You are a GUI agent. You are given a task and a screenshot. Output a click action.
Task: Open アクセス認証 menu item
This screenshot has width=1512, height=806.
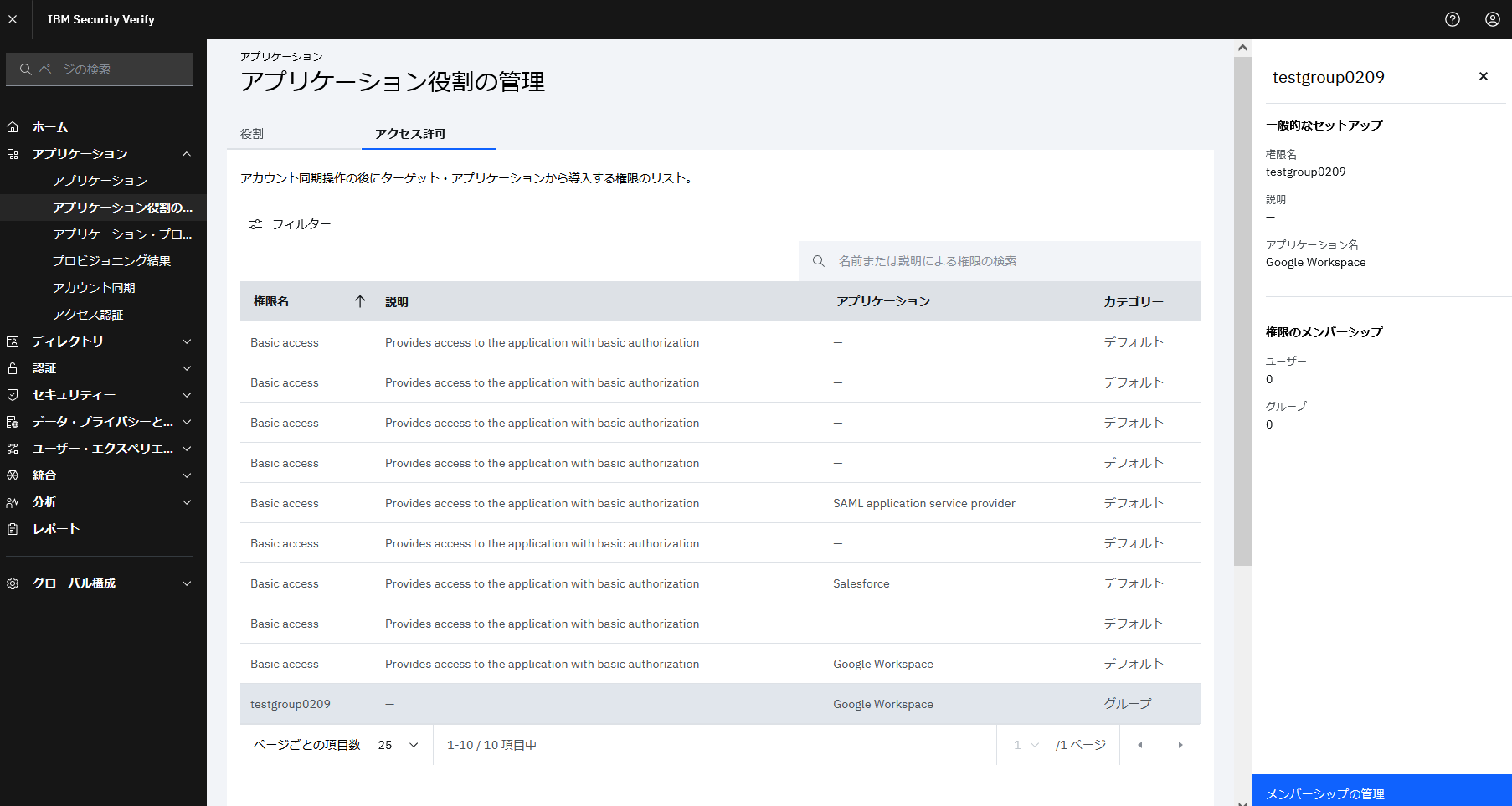pyautogui.click(x=103, y=315)
